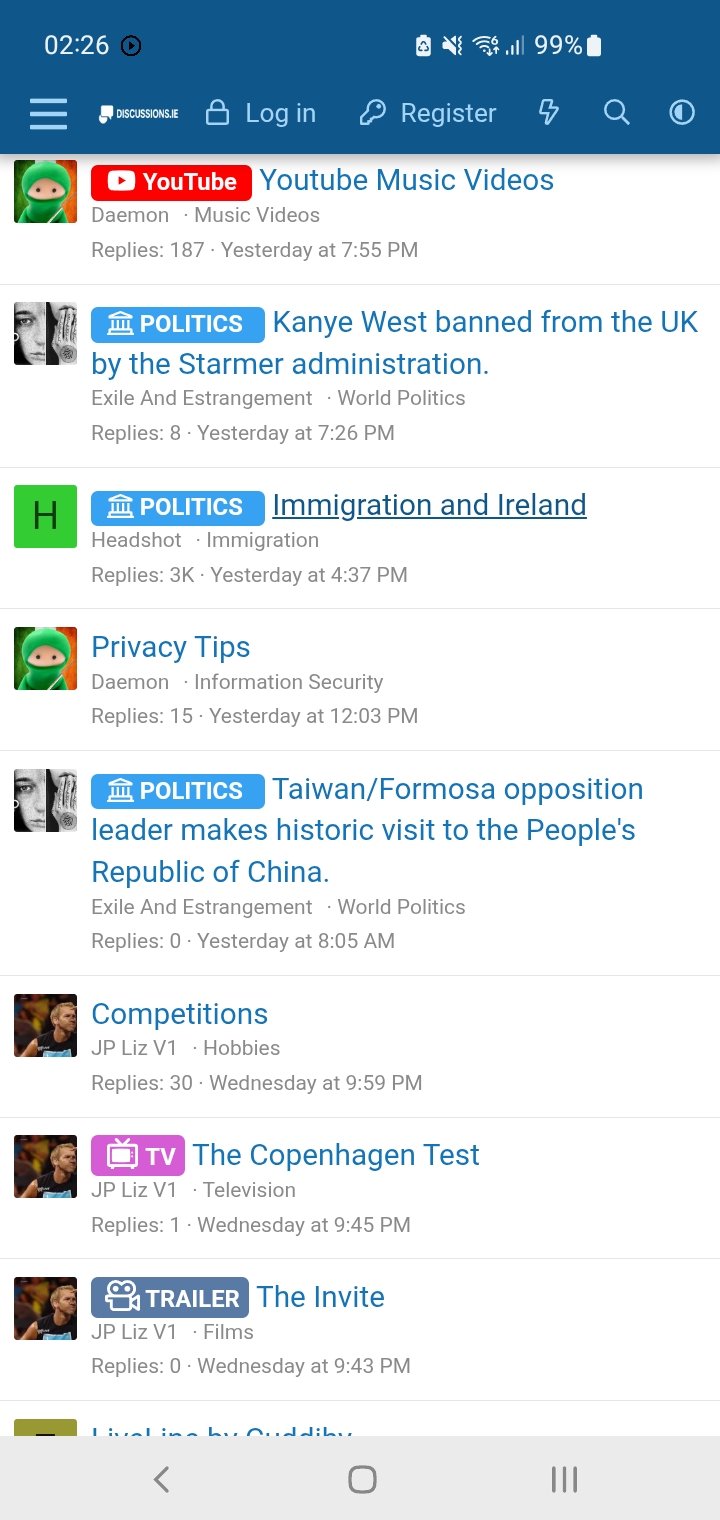The image size is (720, 1520).
Task: Tap the Discussions.ie site logo
Action: (x=139, y=114)
